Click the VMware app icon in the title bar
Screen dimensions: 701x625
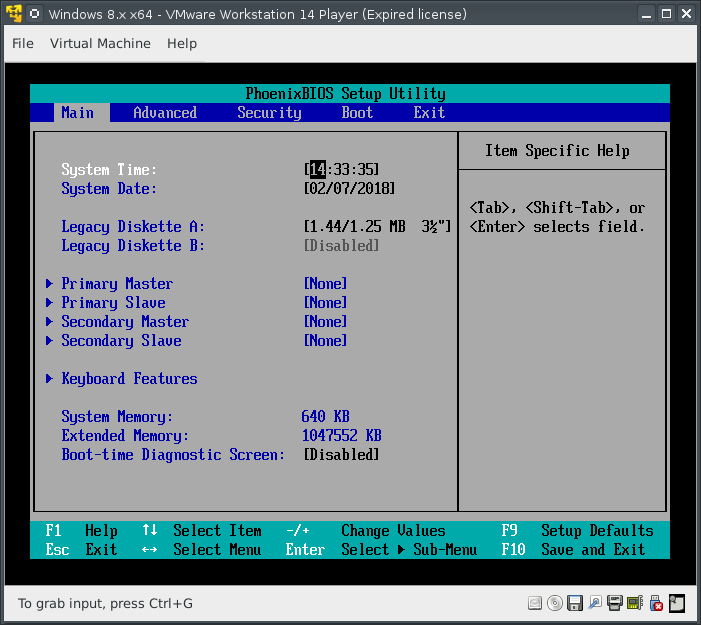[14, 14]
